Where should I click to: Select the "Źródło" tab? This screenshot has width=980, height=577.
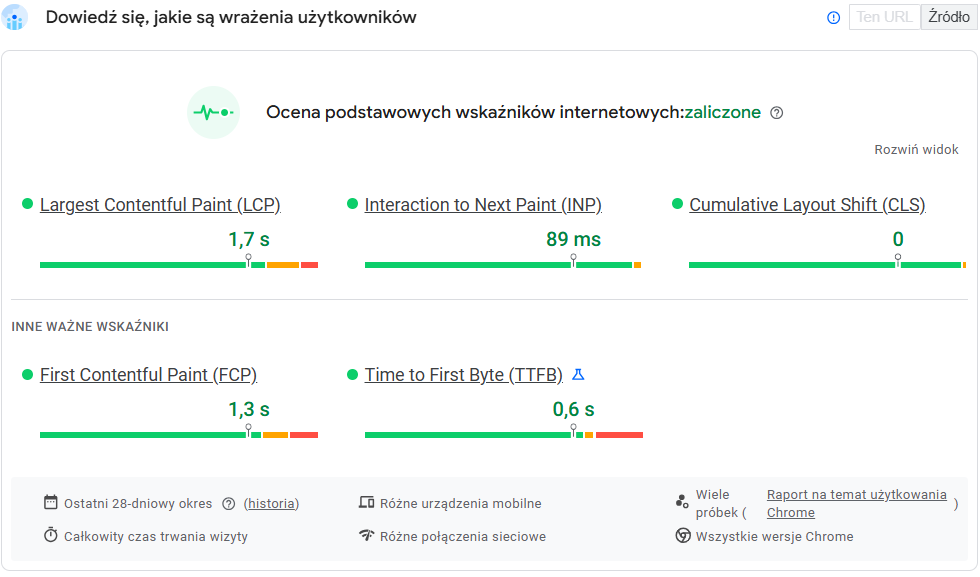coord(948,17)
